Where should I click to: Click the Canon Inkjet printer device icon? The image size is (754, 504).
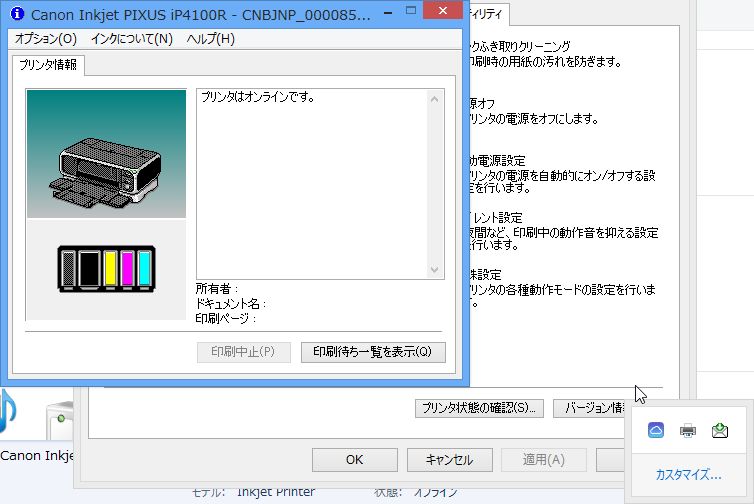click(x=60, y=419)
